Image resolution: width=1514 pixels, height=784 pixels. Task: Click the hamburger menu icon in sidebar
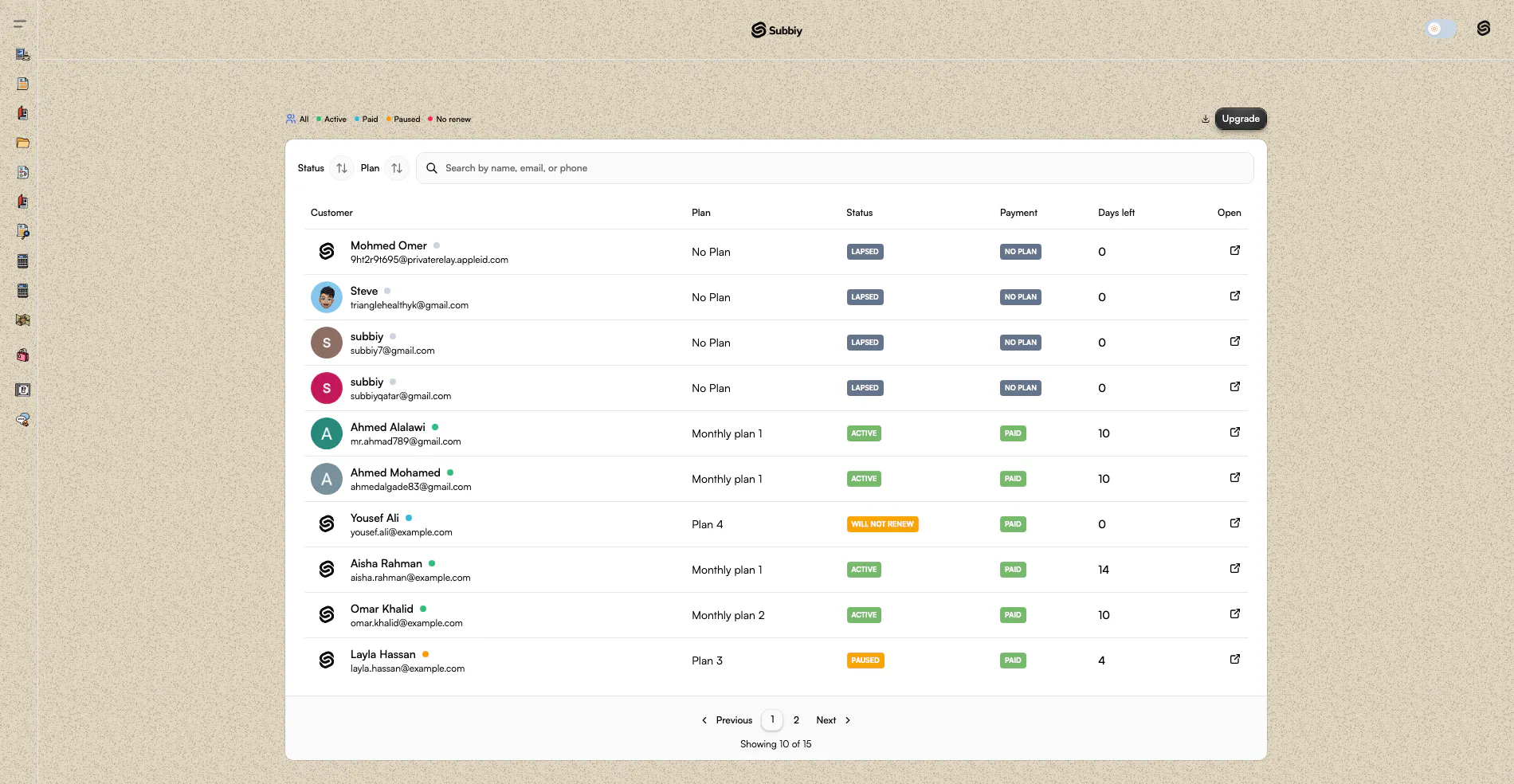(20, 24)
